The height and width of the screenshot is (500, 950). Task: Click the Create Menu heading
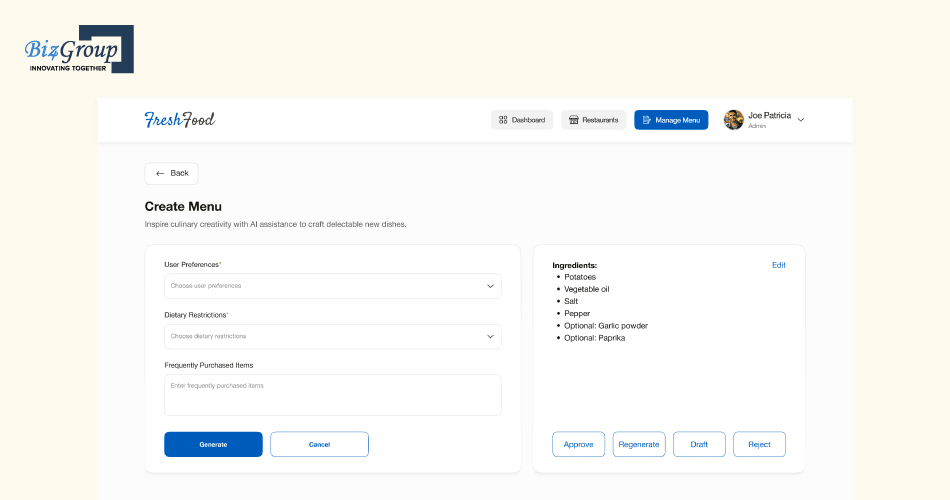[183, 207]
